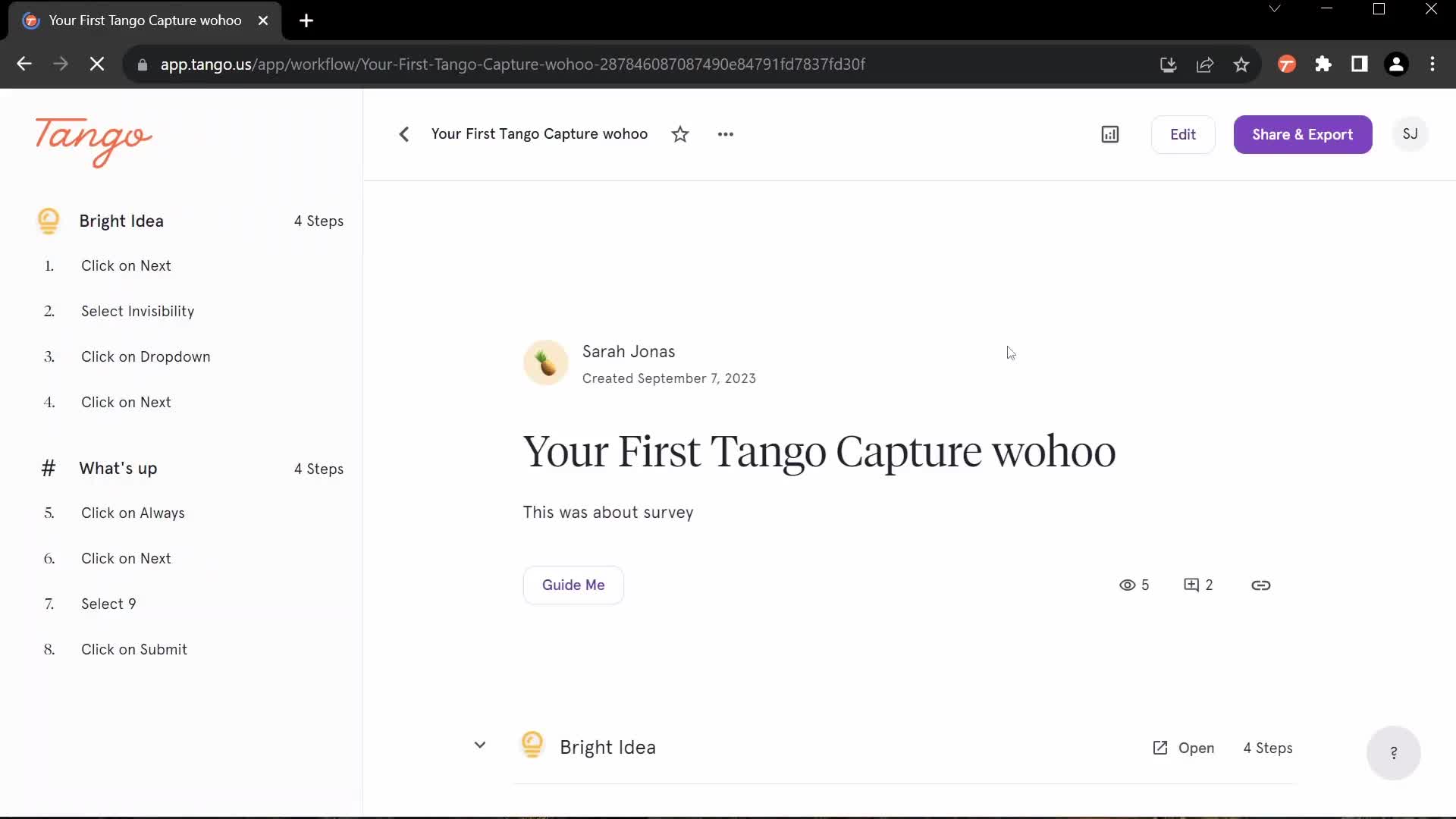Copy the workflow link icon
This screenshot has height=819, width=1456.
(x=1261, y=585)
